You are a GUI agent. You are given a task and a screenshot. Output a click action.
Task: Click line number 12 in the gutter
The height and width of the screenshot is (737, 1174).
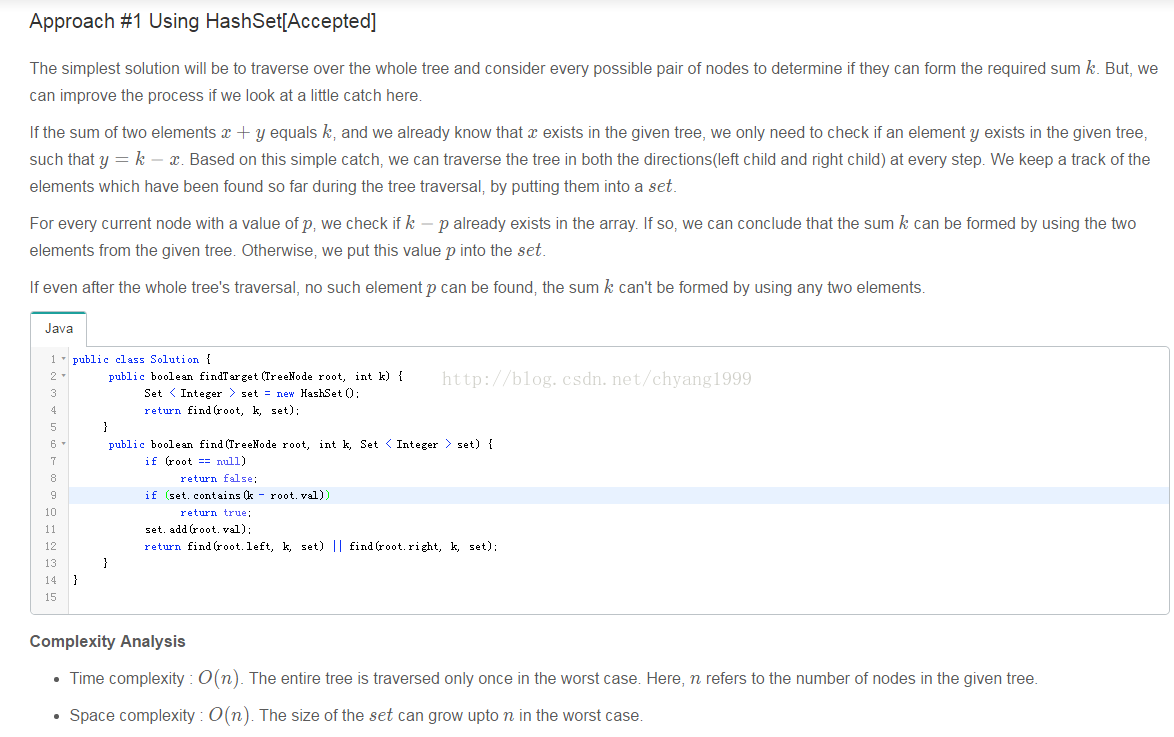(x=51, y=546)
